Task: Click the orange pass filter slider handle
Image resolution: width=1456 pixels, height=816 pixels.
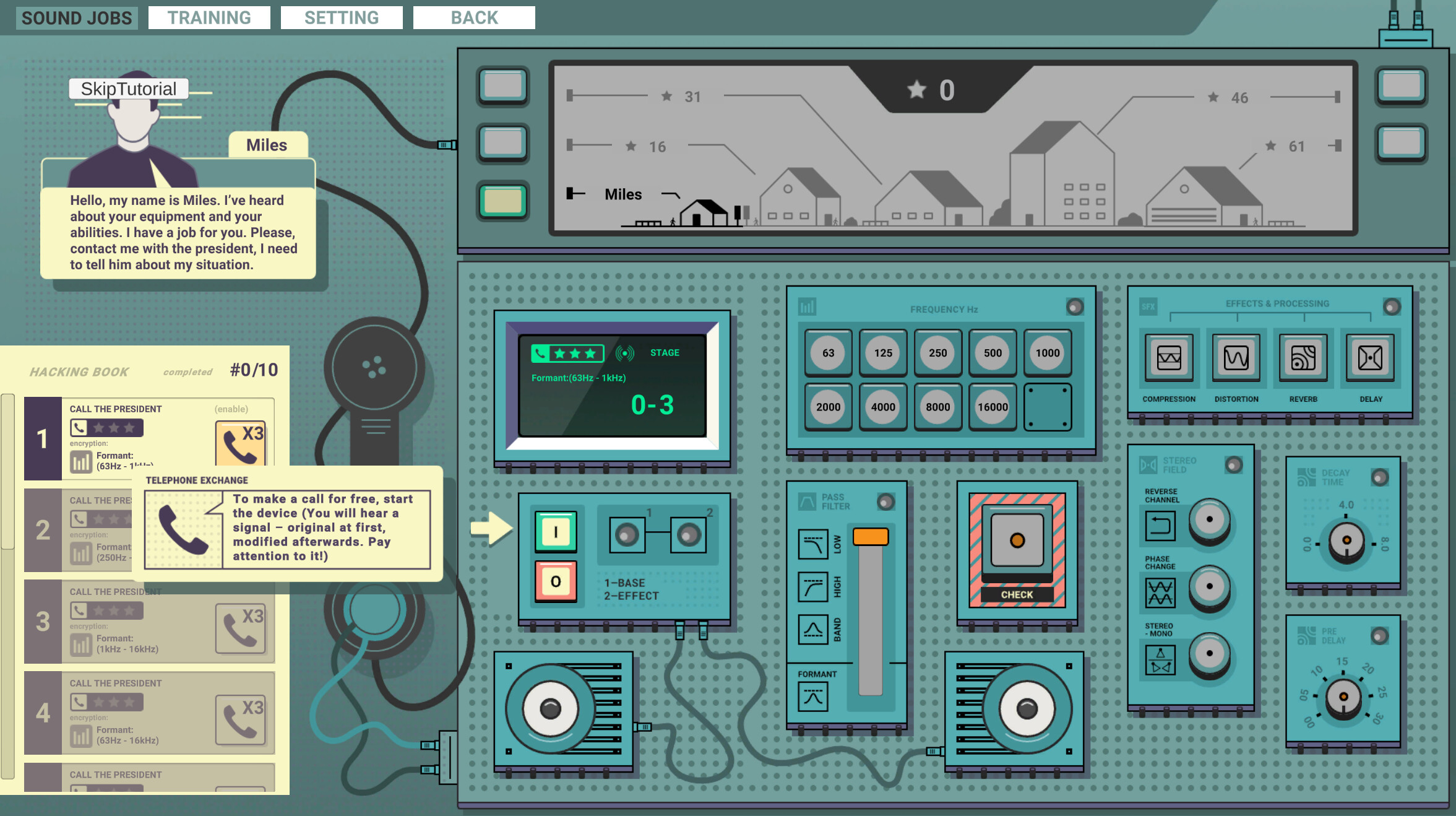Action: (x=871, y=537)
